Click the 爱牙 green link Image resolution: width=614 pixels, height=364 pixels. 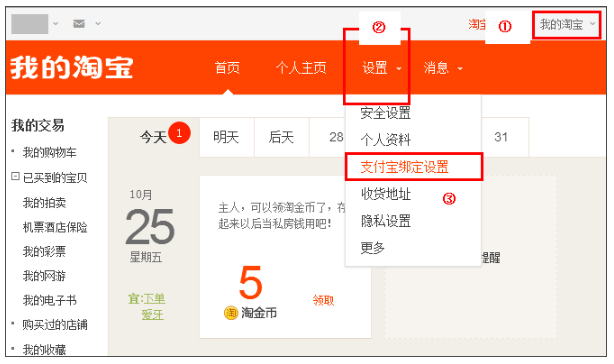click(x=153, y=314)
